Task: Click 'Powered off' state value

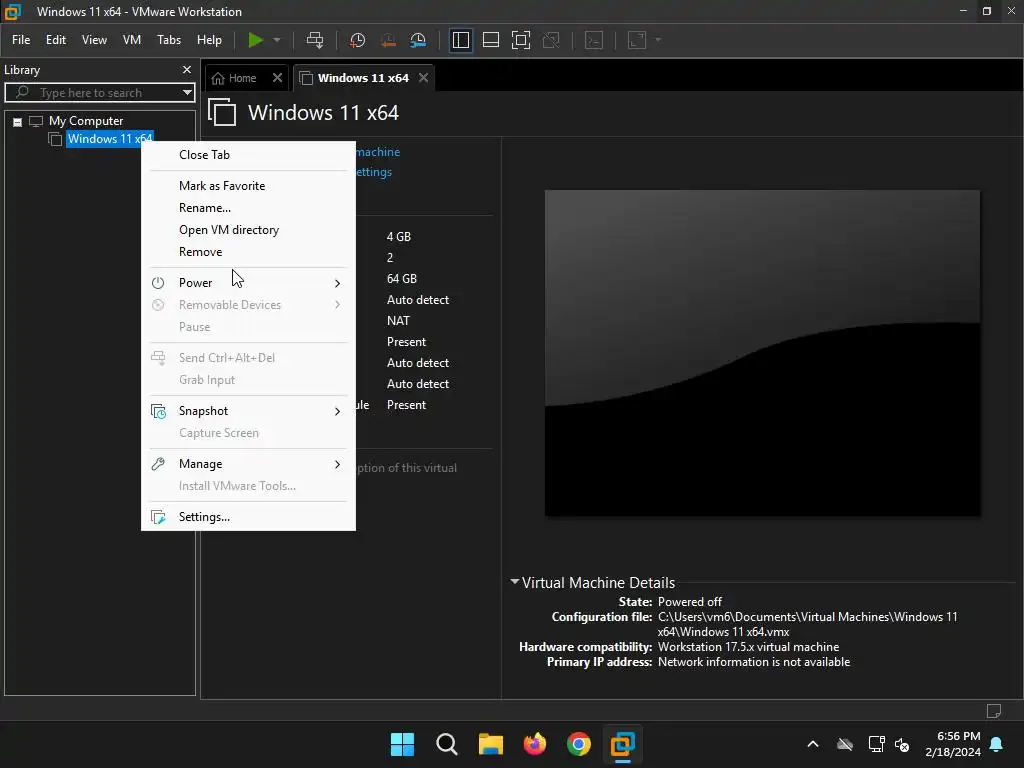Action: pyautogui.click(x=690, y=601)
